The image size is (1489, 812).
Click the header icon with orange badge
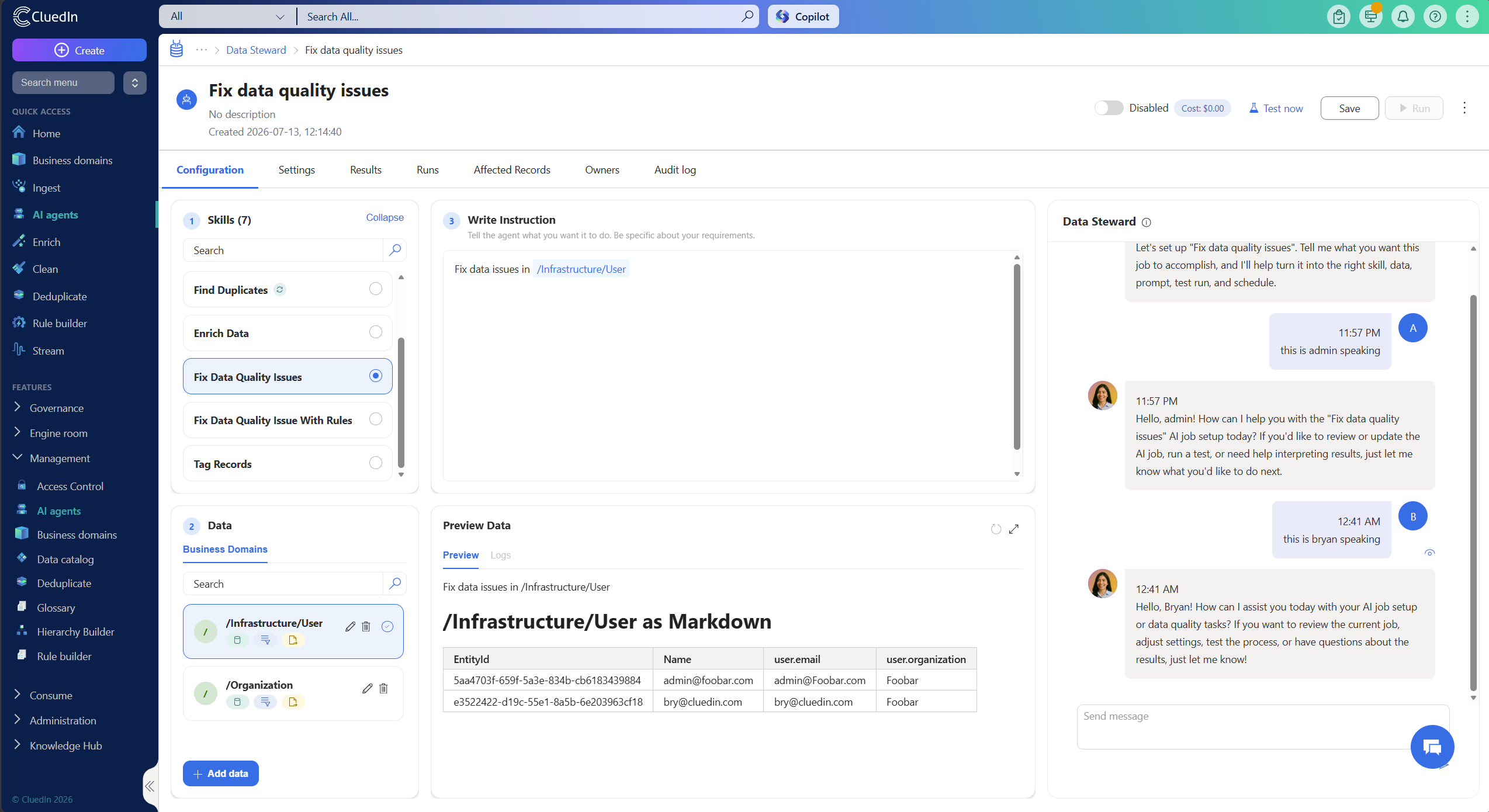[x=1371, y=16]
